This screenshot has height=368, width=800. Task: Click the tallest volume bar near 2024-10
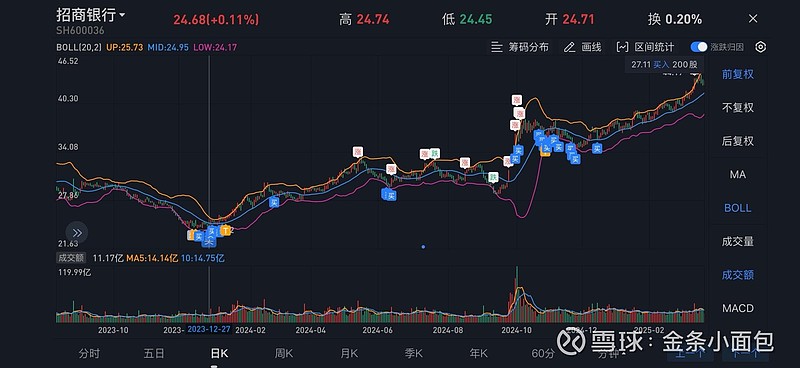[516, 294]
